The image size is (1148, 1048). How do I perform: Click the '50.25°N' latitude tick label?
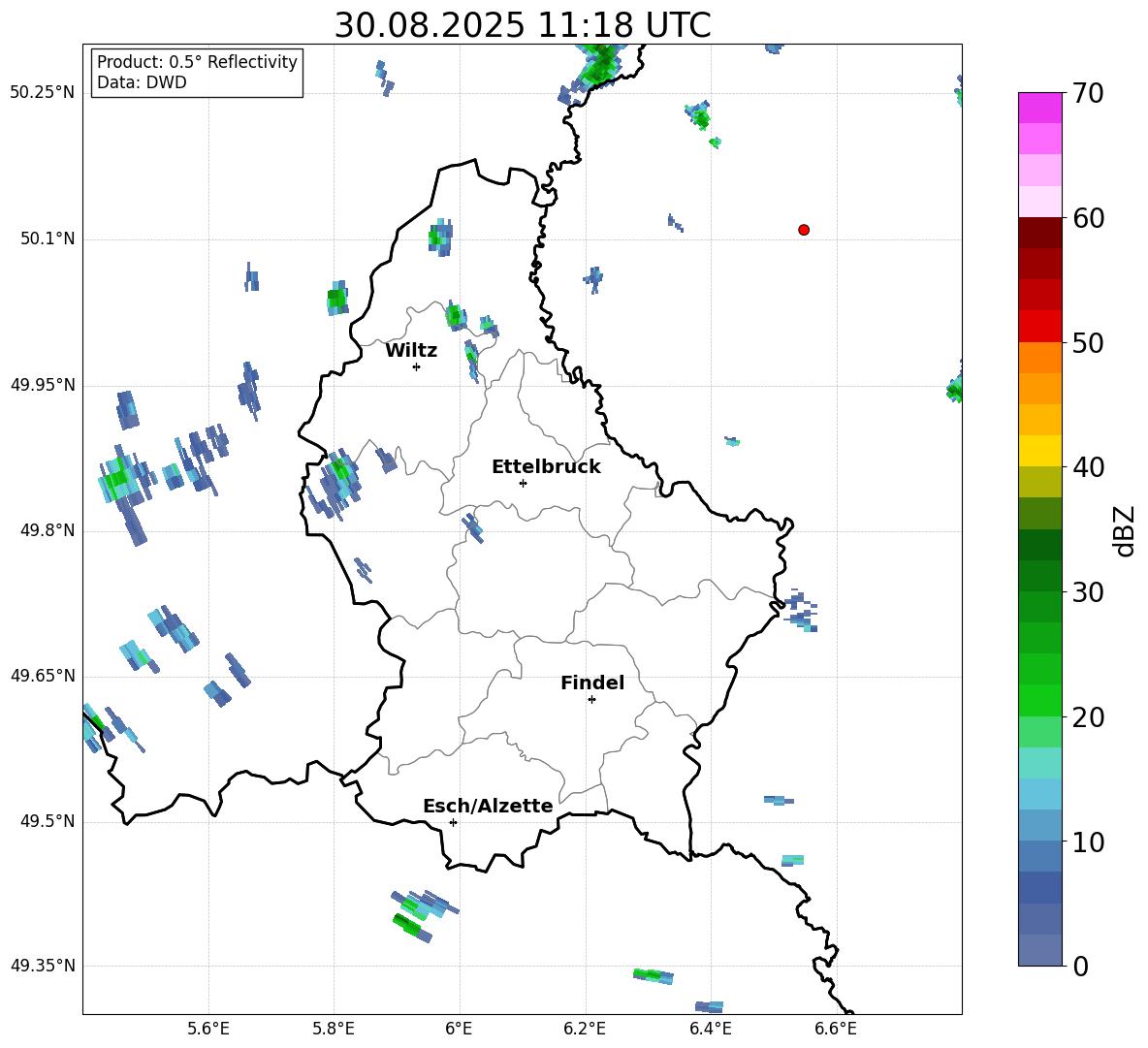[42, 93]
